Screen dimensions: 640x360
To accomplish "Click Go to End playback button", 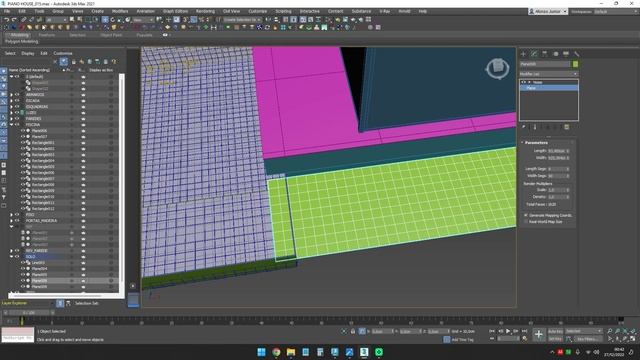I will [x=524, y=331].
